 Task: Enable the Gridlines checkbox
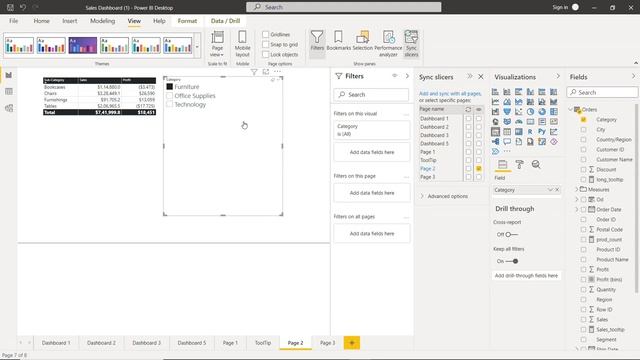[x=266, y=35]
